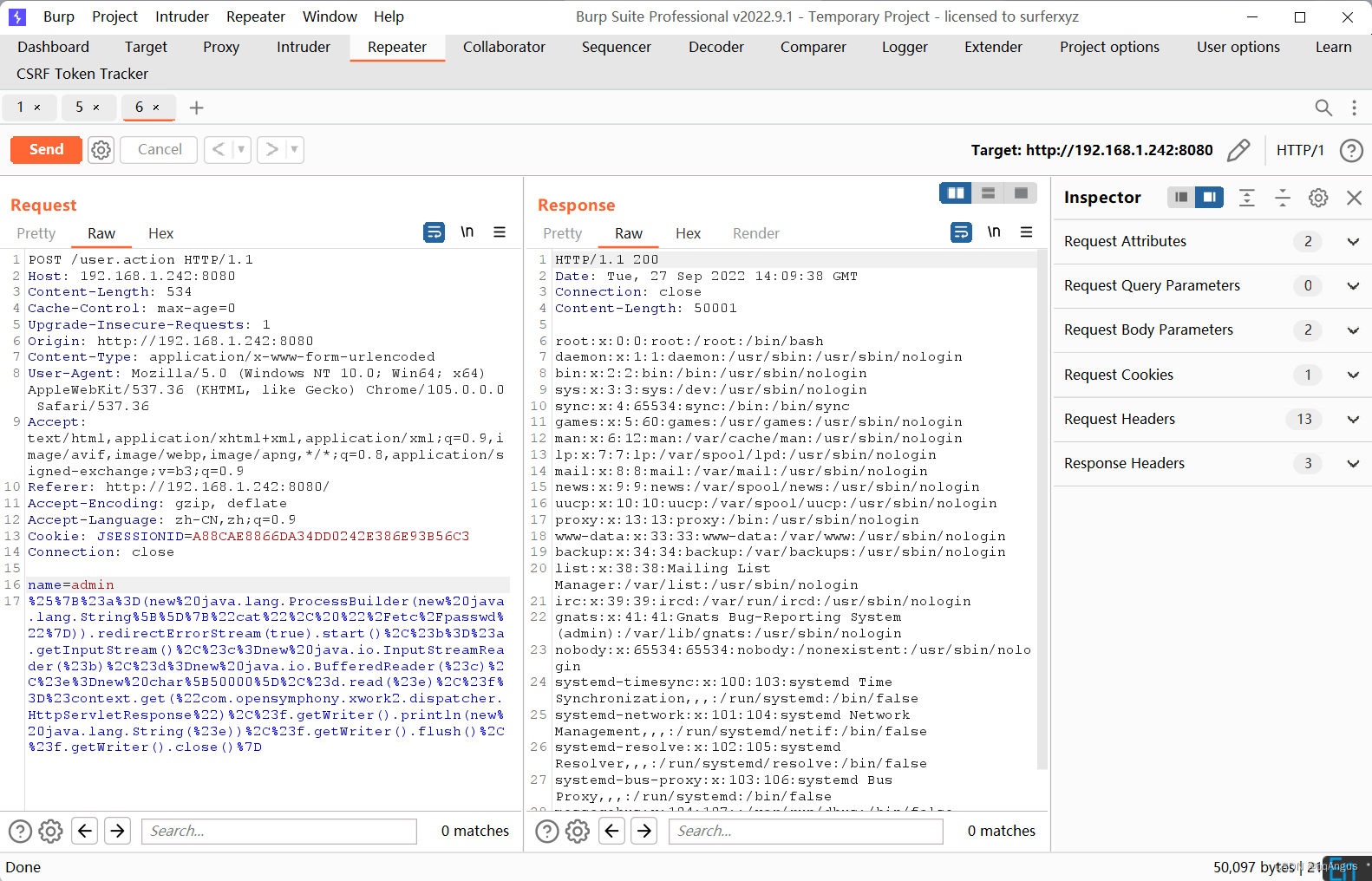This screenshot has height=881, width=1372.
Task: Toggle word wrap in Request editor
Action: (x=434, y=232)
